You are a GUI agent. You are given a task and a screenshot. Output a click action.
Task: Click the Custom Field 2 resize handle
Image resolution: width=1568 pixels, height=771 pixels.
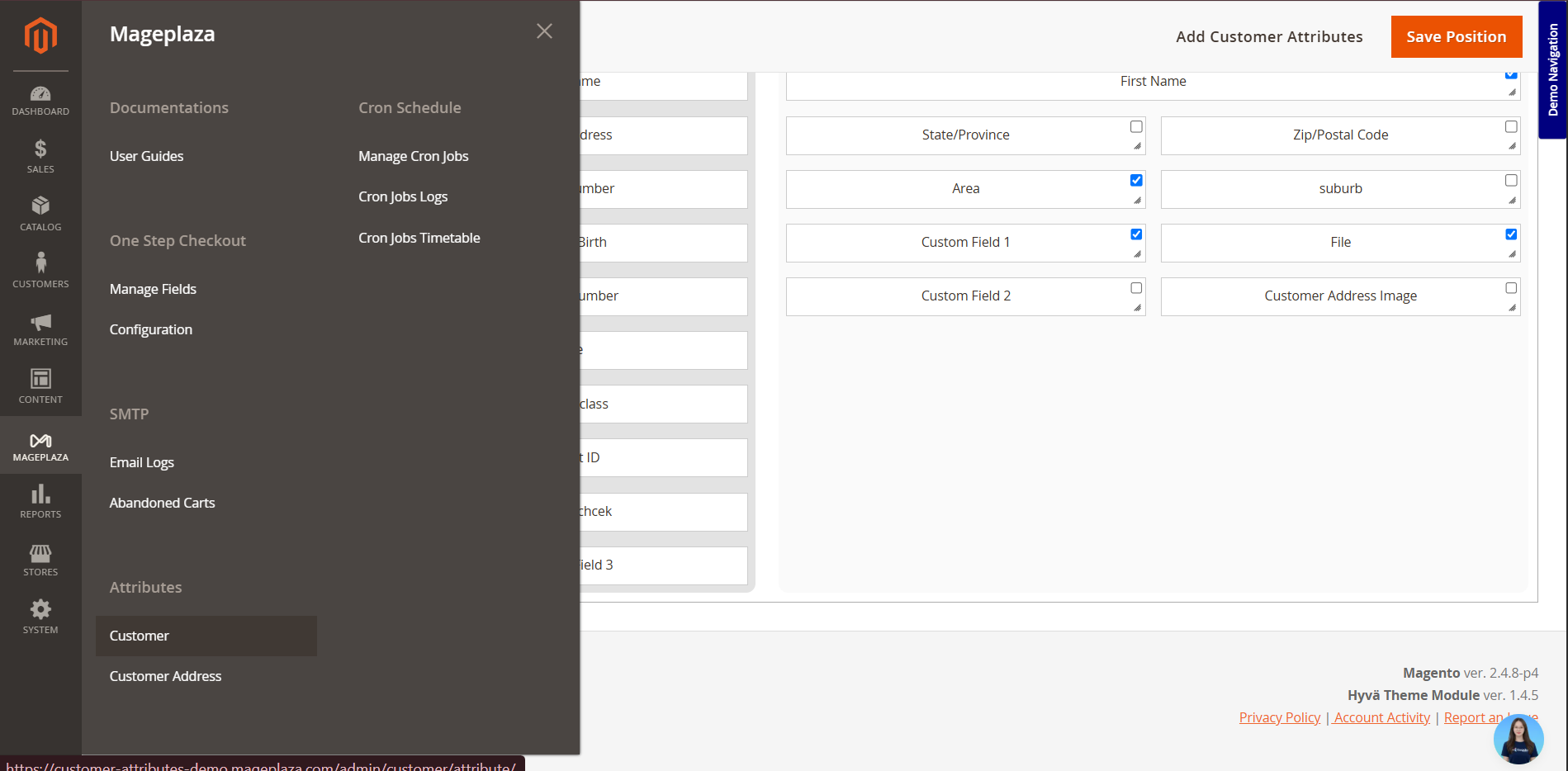pos(1137,307)
